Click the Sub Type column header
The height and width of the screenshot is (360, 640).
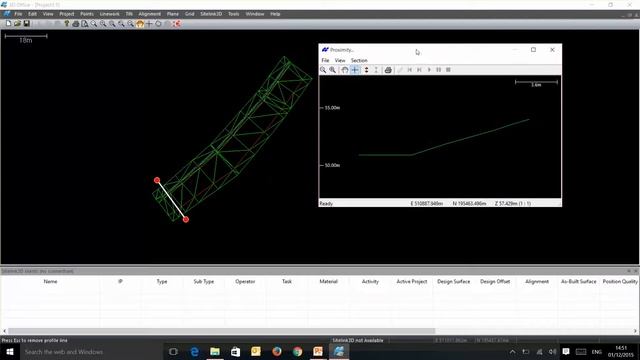204,282
